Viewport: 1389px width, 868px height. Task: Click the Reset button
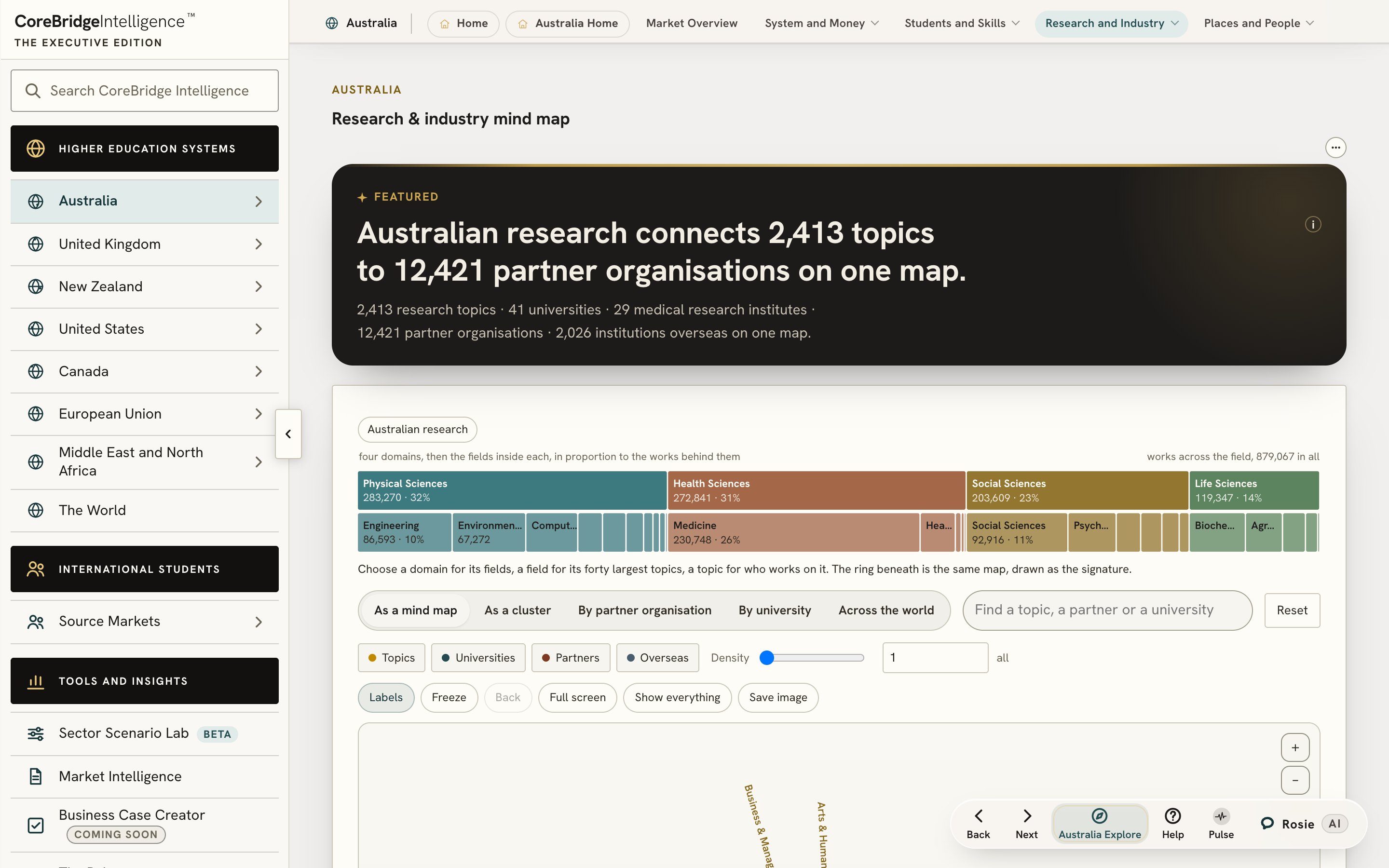tap(1292, 610)
